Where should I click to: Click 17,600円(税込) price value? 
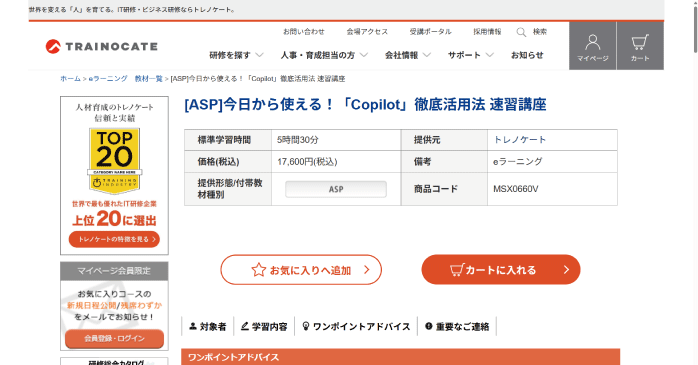coord(307,162)
